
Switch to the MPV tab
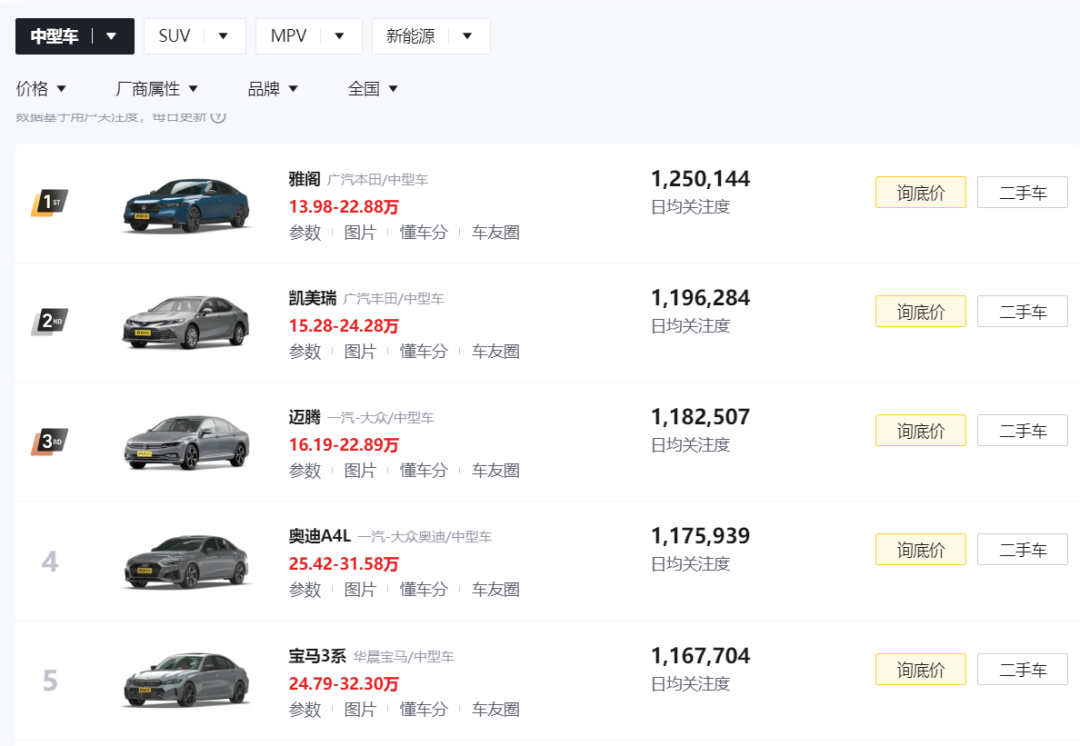click(309, 37)
